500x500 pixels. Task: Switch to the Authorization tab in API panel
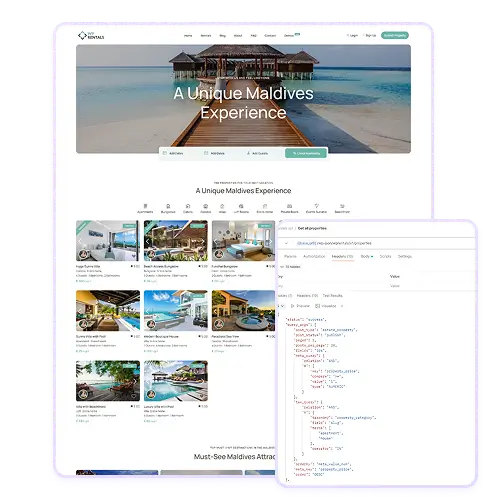[314, 256]
